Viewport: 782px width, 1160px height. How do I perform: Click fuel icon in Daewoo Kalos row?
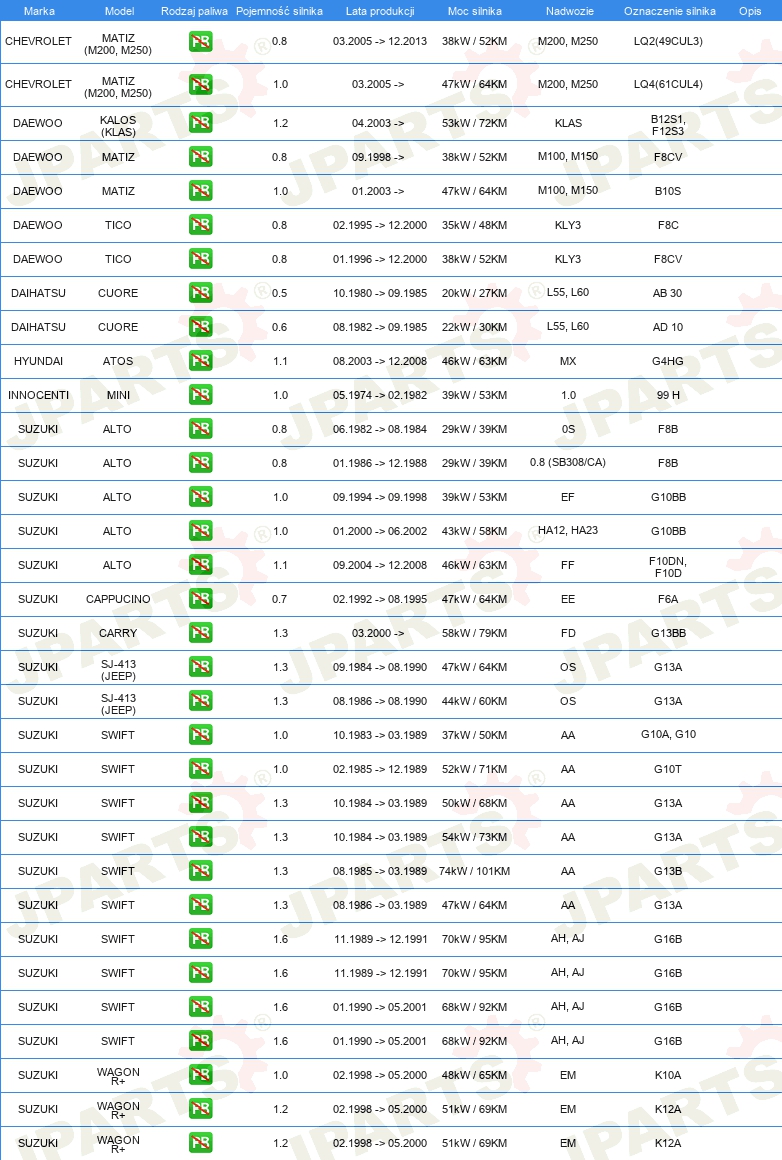[200, 123]
